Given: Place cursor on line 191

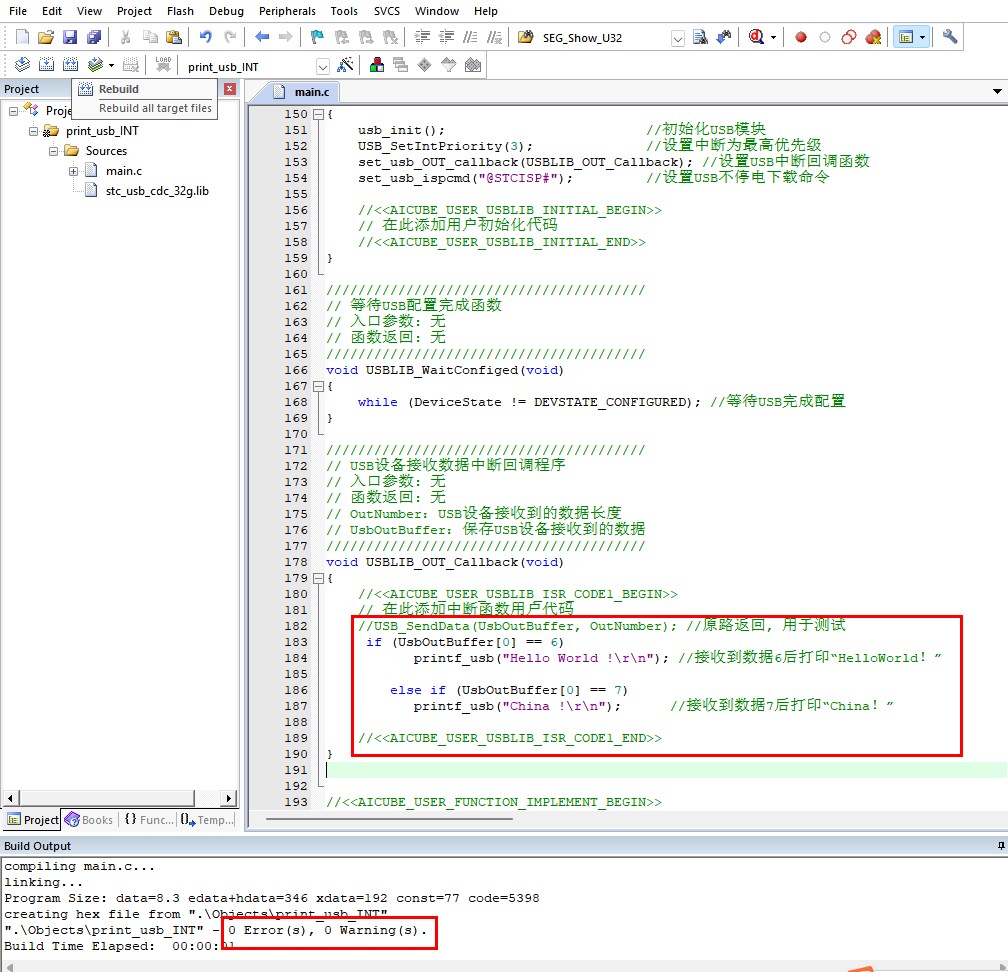Looking at the screenshot, I should (666, 770).
